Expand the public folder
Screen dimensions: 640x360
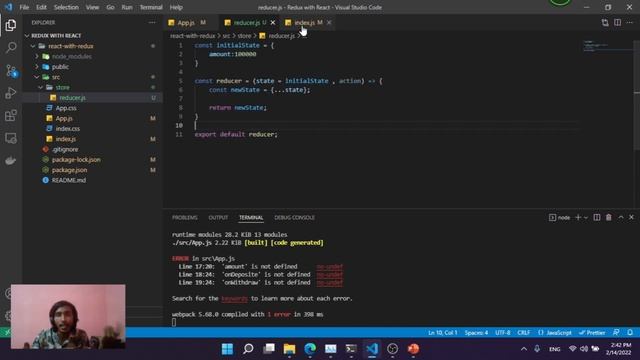pos(93,67)
